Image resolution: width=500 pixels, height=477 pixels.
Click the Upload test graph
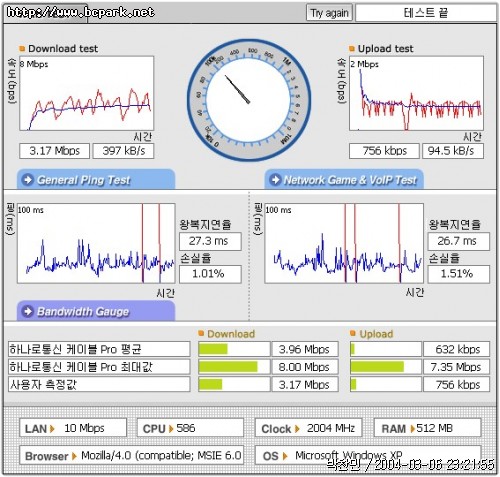click(416, 93)
